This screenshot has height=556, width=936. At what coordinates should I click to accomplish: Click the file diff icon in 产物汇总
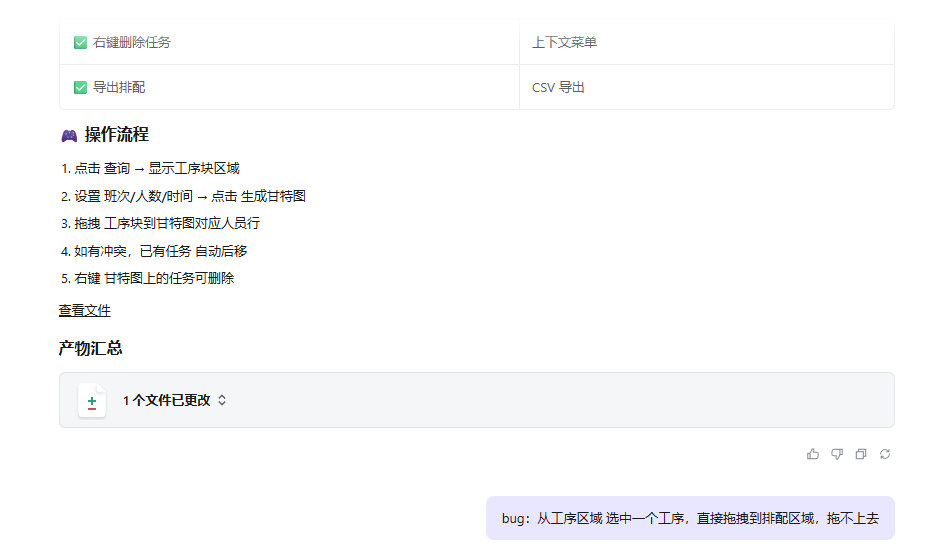pyautogui.click(x=92, y=401)
